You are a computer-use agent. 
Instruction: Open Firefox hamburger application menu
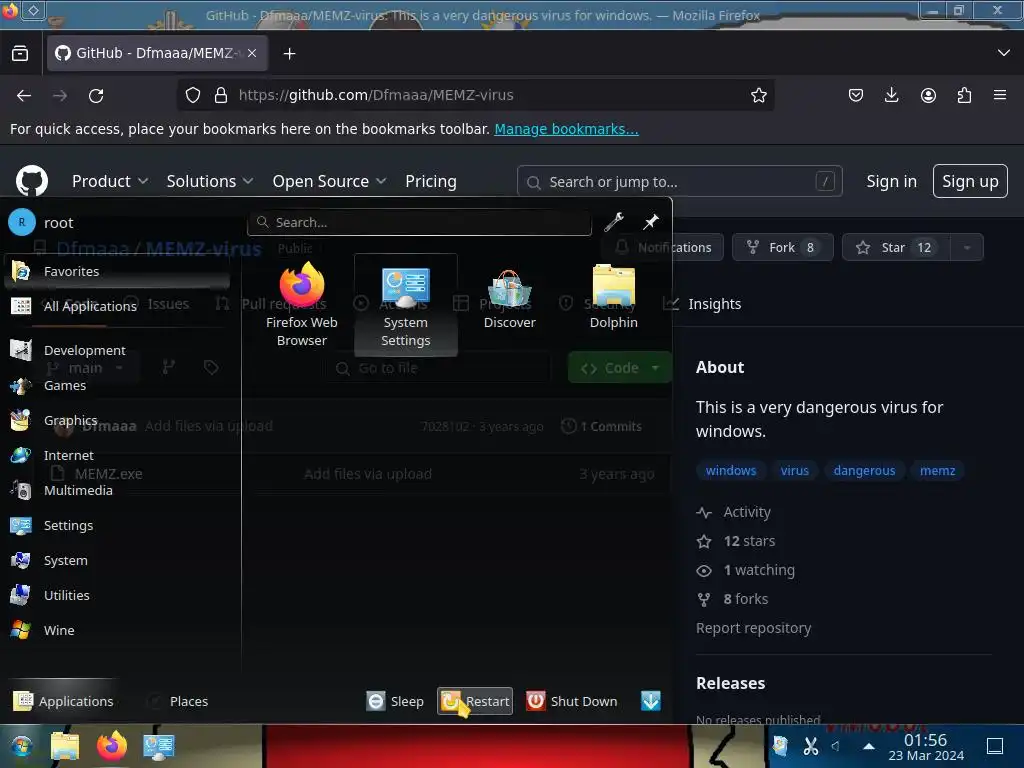click(1000, 95)
